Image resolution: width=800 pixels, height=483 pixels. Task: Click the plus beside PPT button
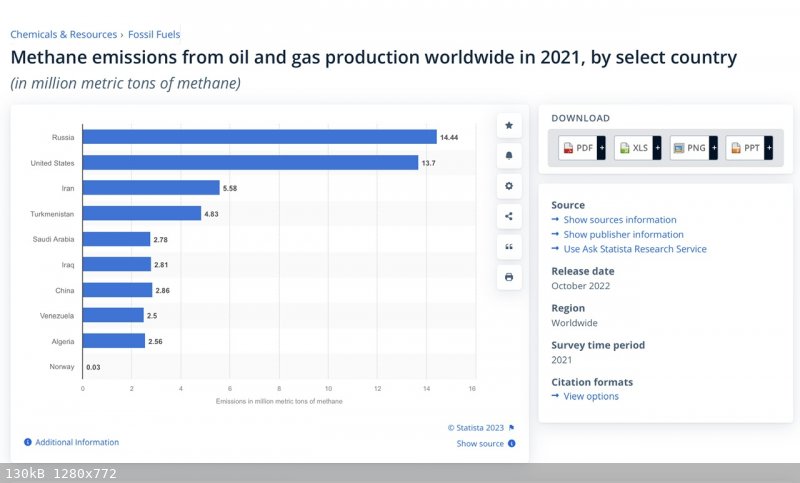[x=768, y=148]
